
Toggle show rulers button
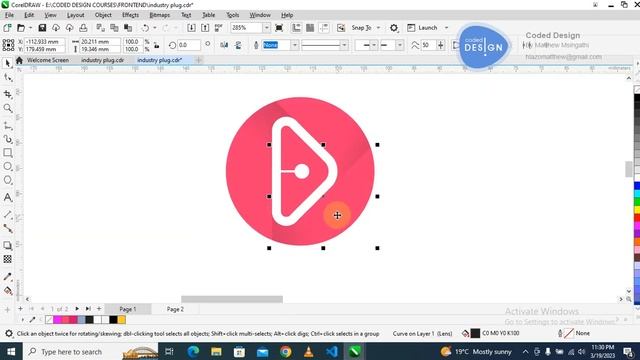coord(296,28)
